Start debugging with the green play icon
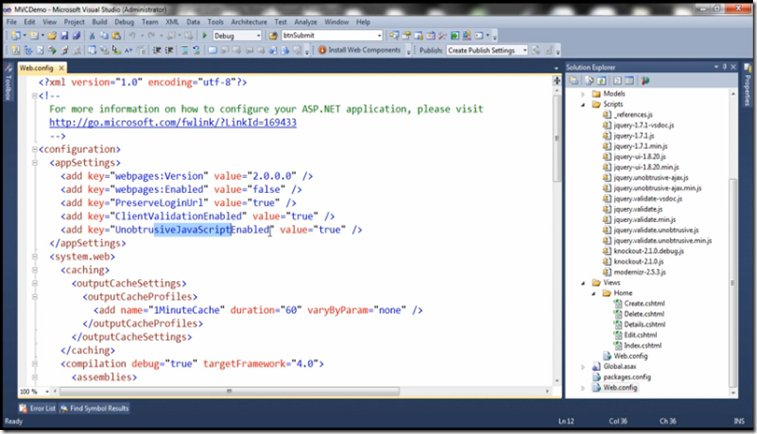The height and width of the screenshot is (434, 757). click(x=205, y=36)
